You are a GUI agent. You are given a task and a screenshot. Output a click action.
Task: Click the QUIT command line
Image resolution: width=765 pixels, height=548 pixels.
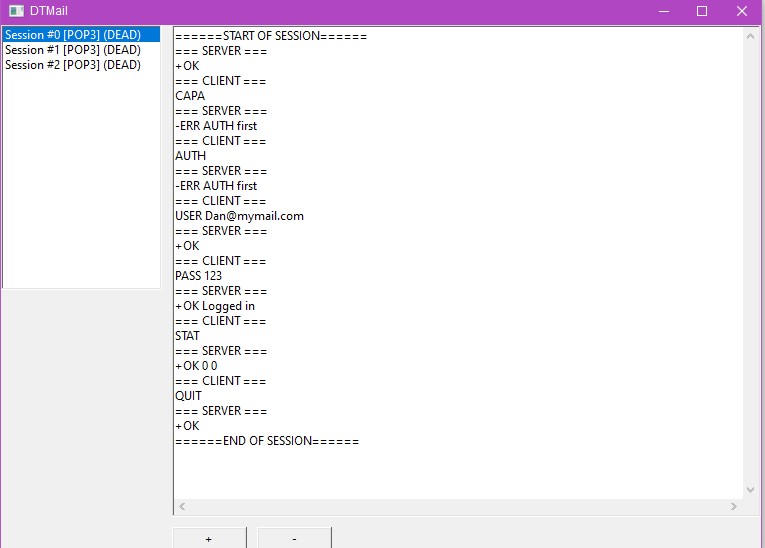(188, 396)
